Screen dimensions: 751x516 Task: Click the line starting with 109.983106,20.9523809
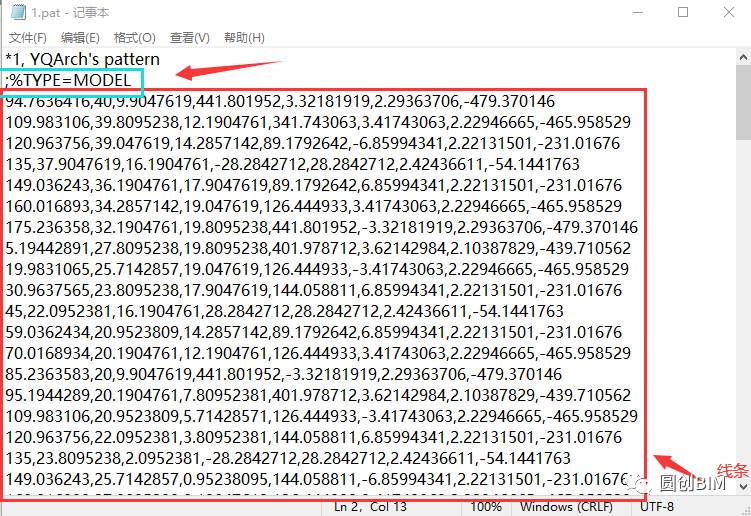[x=321, y=416]
